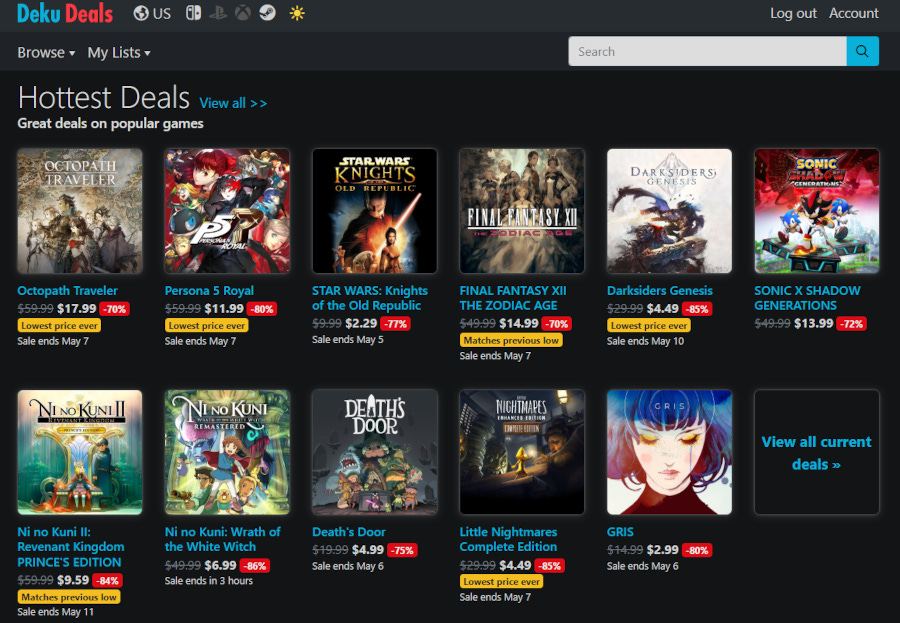900x623 pixels.
Task: Open Final Fantasy XII cover art
Action: click(522, 211)
